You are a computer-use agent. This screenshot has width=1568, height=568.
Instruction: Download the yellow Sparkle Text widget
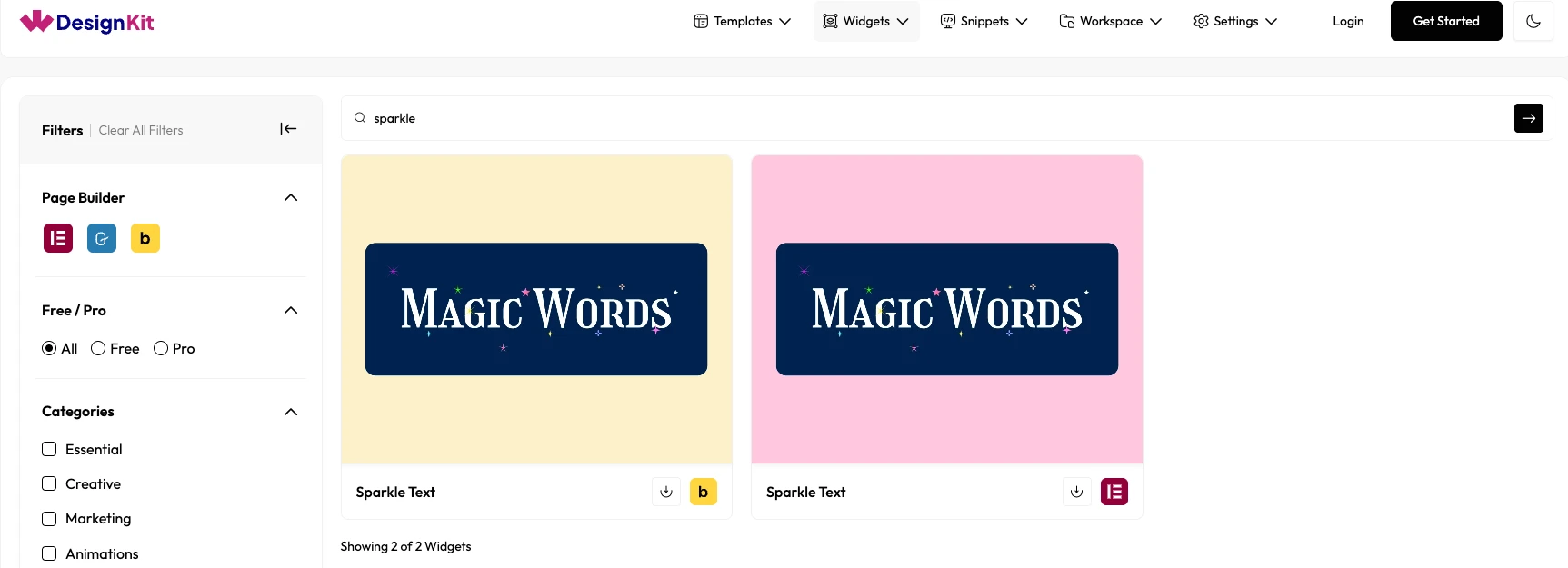pyautogui.click(x=666, y=492)
